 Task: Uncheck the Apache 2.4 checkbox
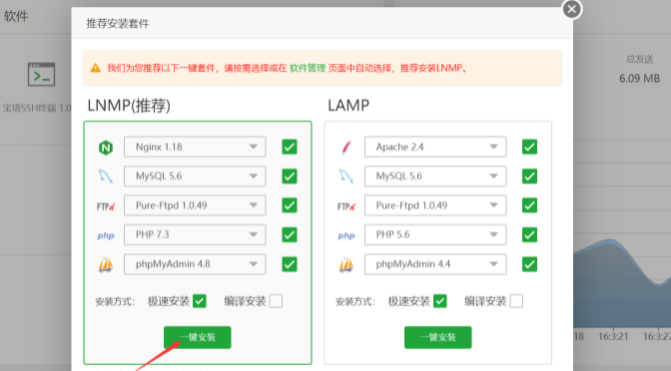pos(529,147)
